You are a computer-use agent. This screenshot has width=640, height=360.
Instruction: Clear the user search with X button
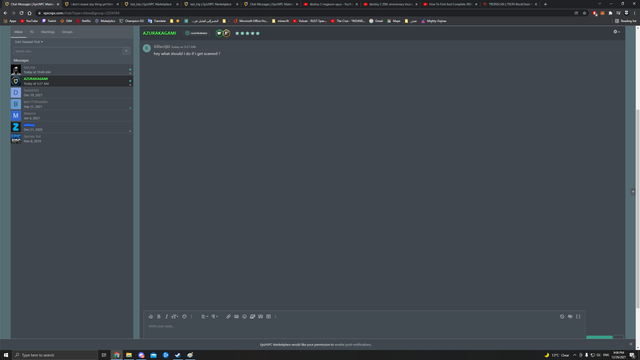click(126, 51)
